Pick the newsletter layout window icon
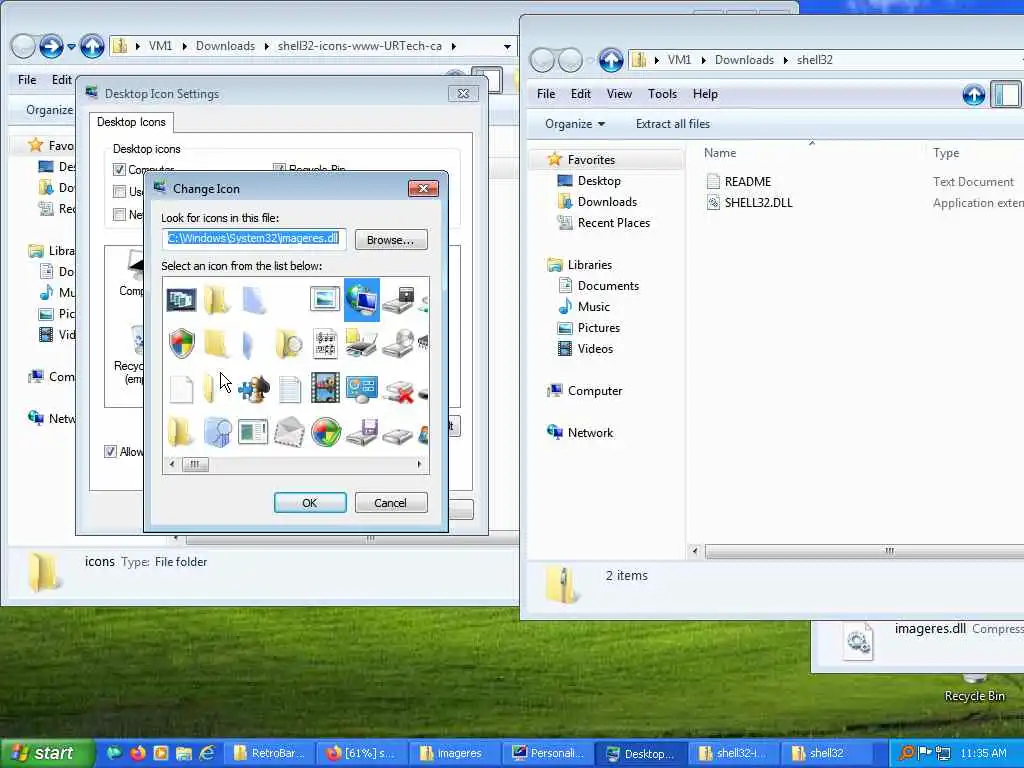The width and height of the screenshot is (1024, 768). point(253,432)
